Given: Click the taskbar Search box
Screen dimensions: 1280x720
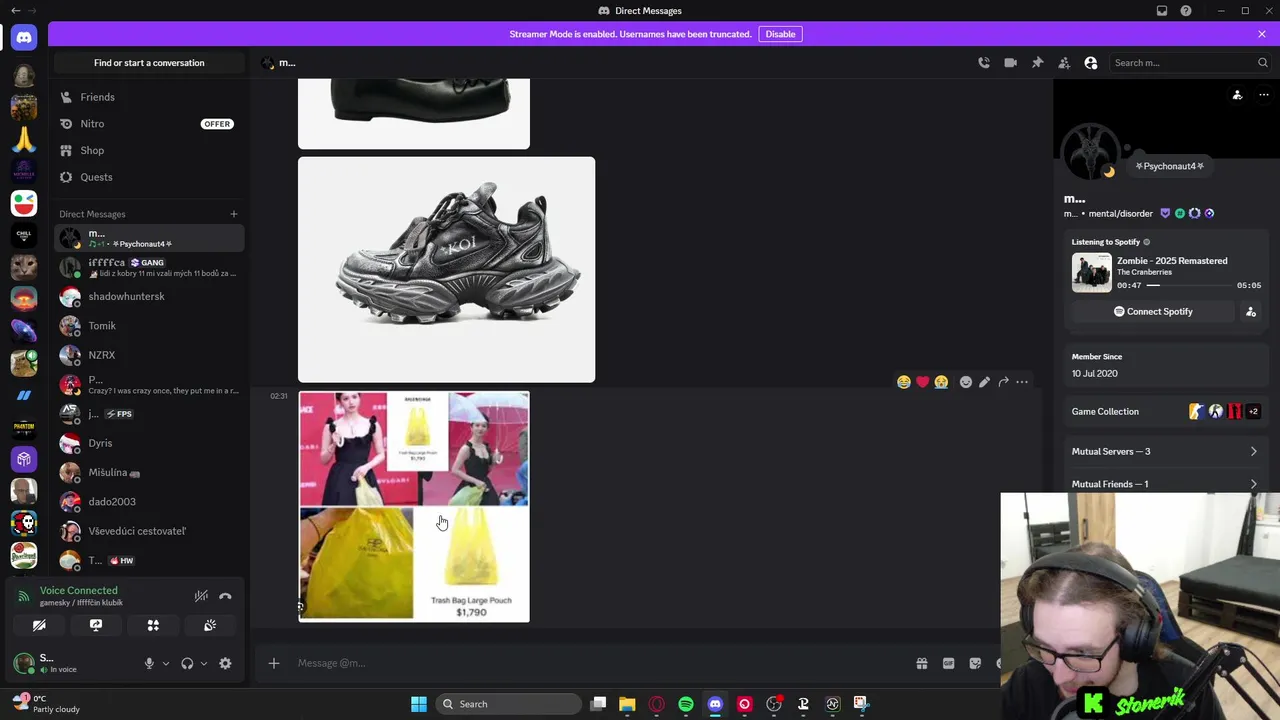Looking at the screenshot, I should 510,704.
